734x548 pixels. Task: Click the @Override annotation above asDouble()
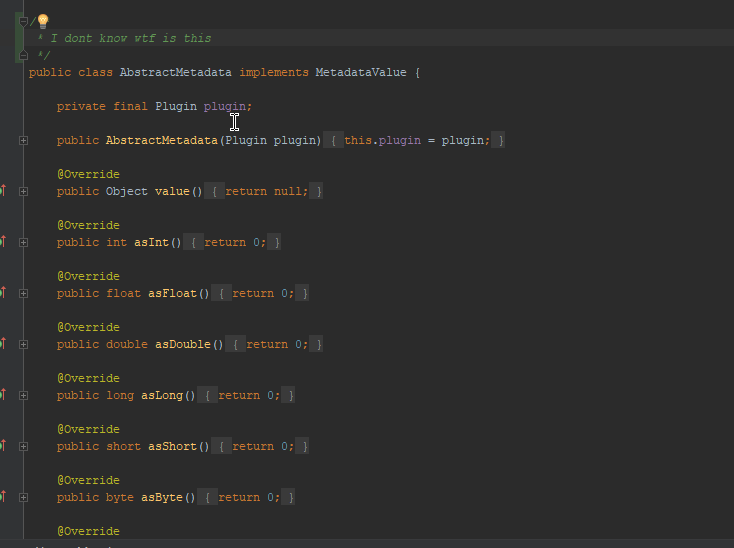[88, 328]
